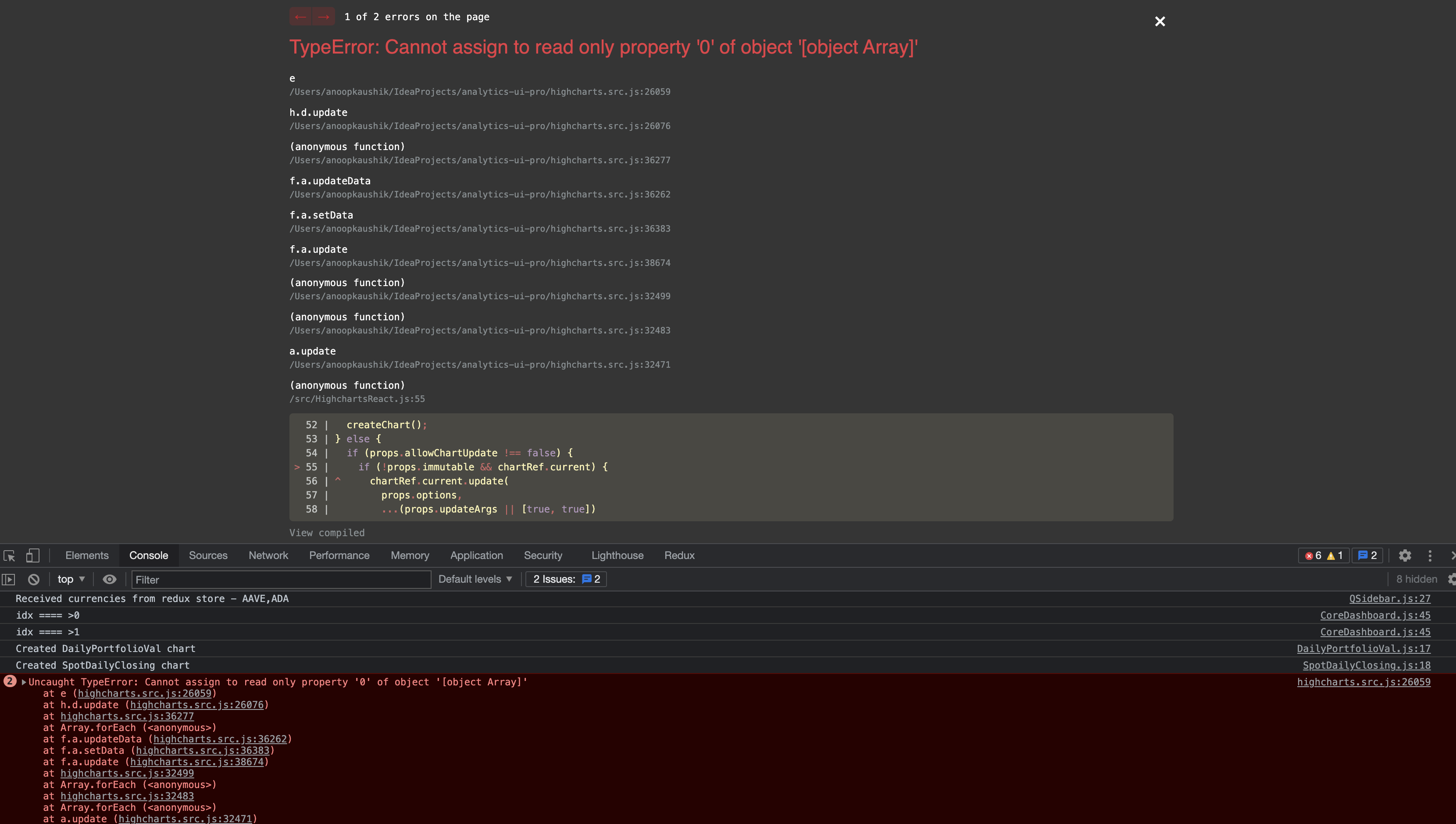Open the Security tab

(x=543, y=556)
